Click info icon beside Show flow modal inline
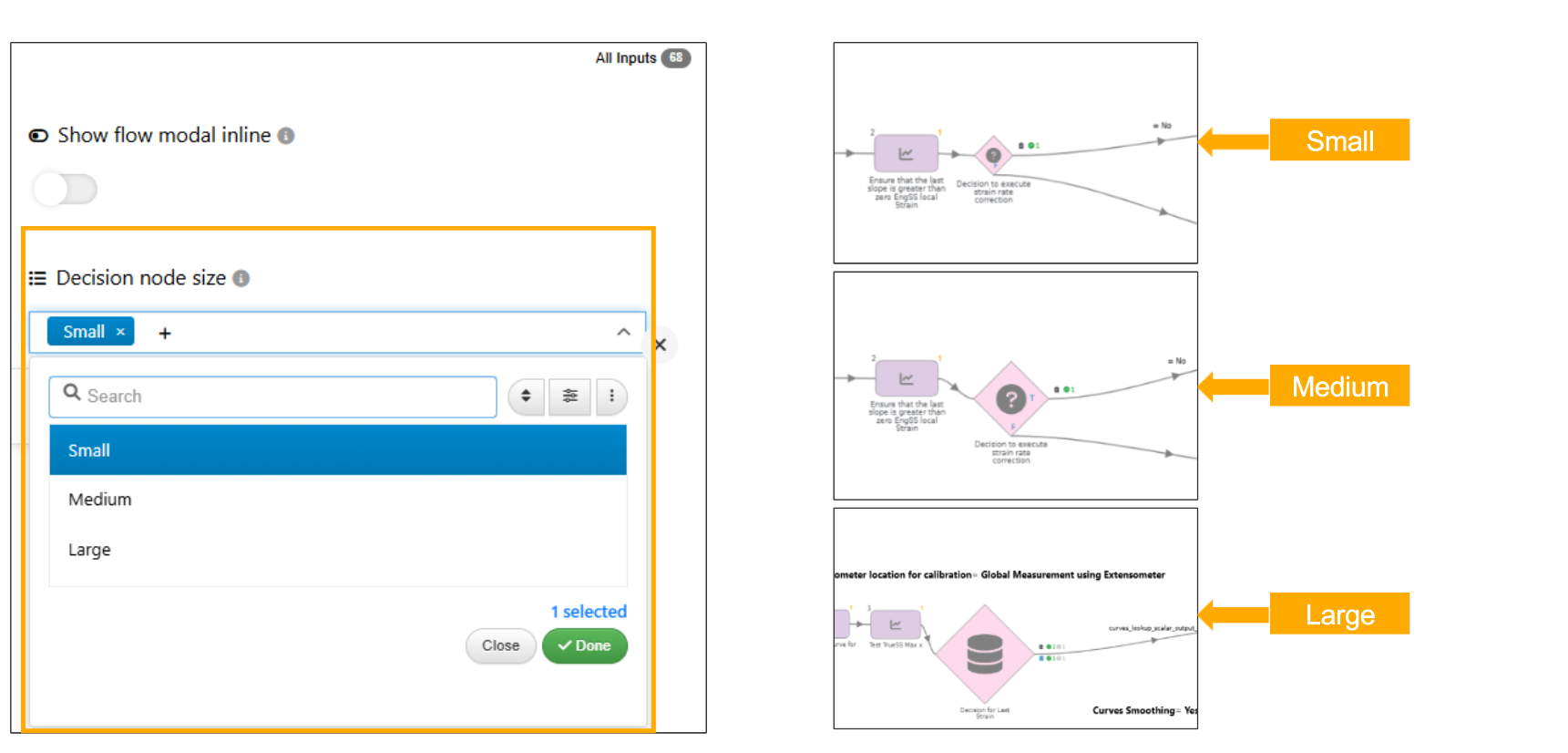This screenshot has height=753, width=1568. click(286, 136)
